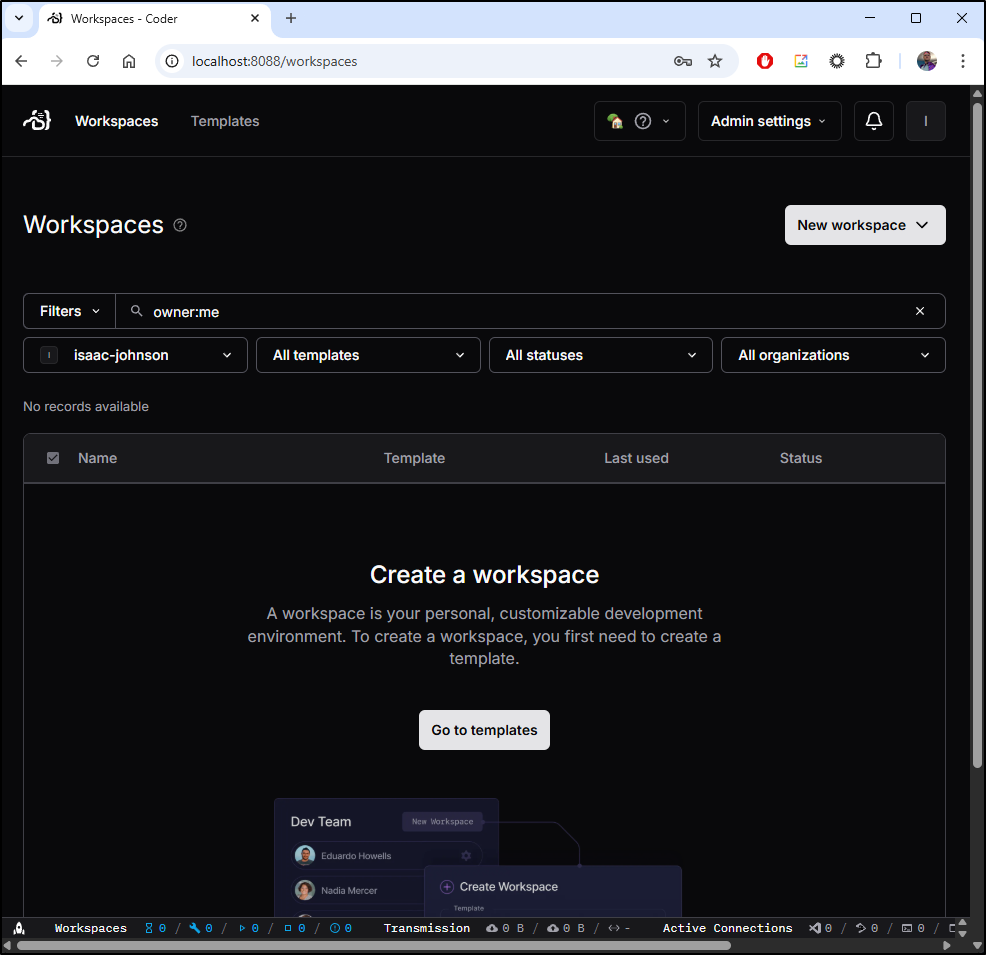Viewport: 986px width, 955px height.
Task: Select the Workspaces - Coder browser tab
Action: pos(154,19)
